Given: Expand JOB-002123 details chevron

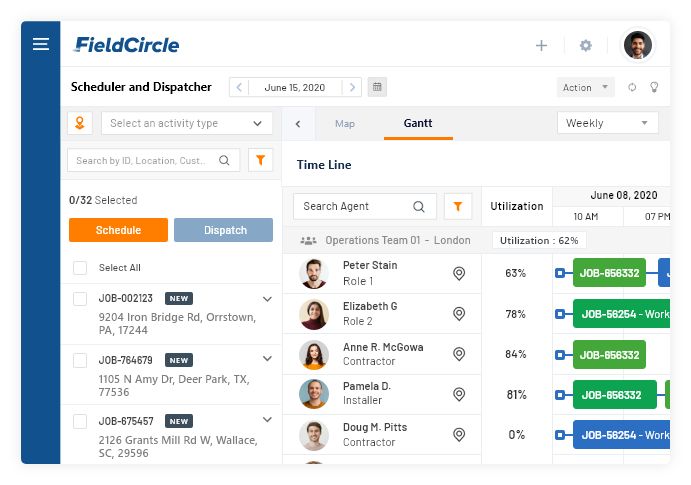Looking at the screenshot, I should pos(267,299).
